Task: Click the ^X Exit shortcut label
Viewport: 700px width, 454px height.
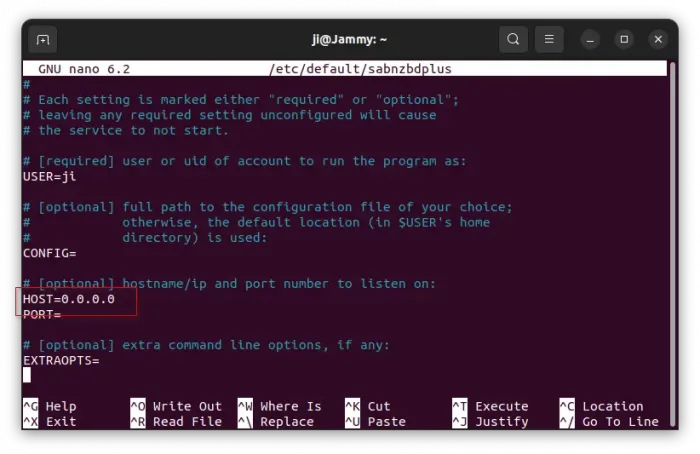Action: pyautogui.click(x=50, y=421)
